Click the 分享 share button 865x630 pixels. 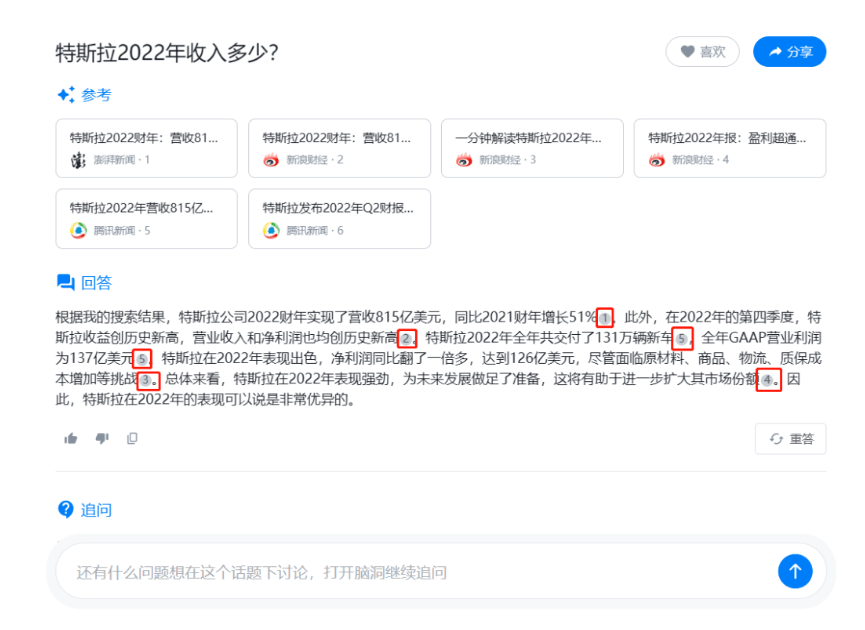click(x=789, y=52)
